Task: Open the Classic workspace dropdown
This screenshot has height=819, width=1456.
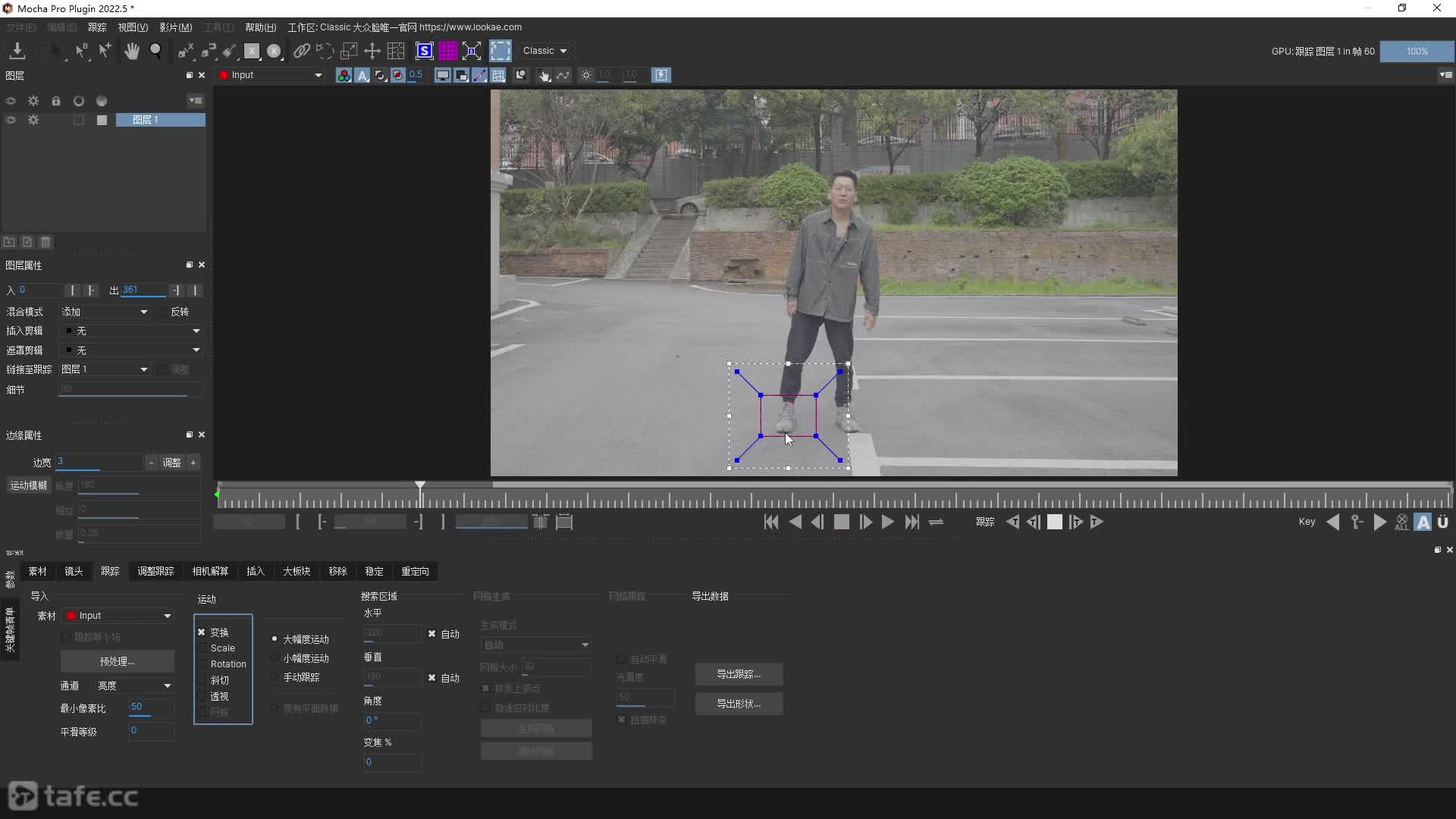Action: 545,51
